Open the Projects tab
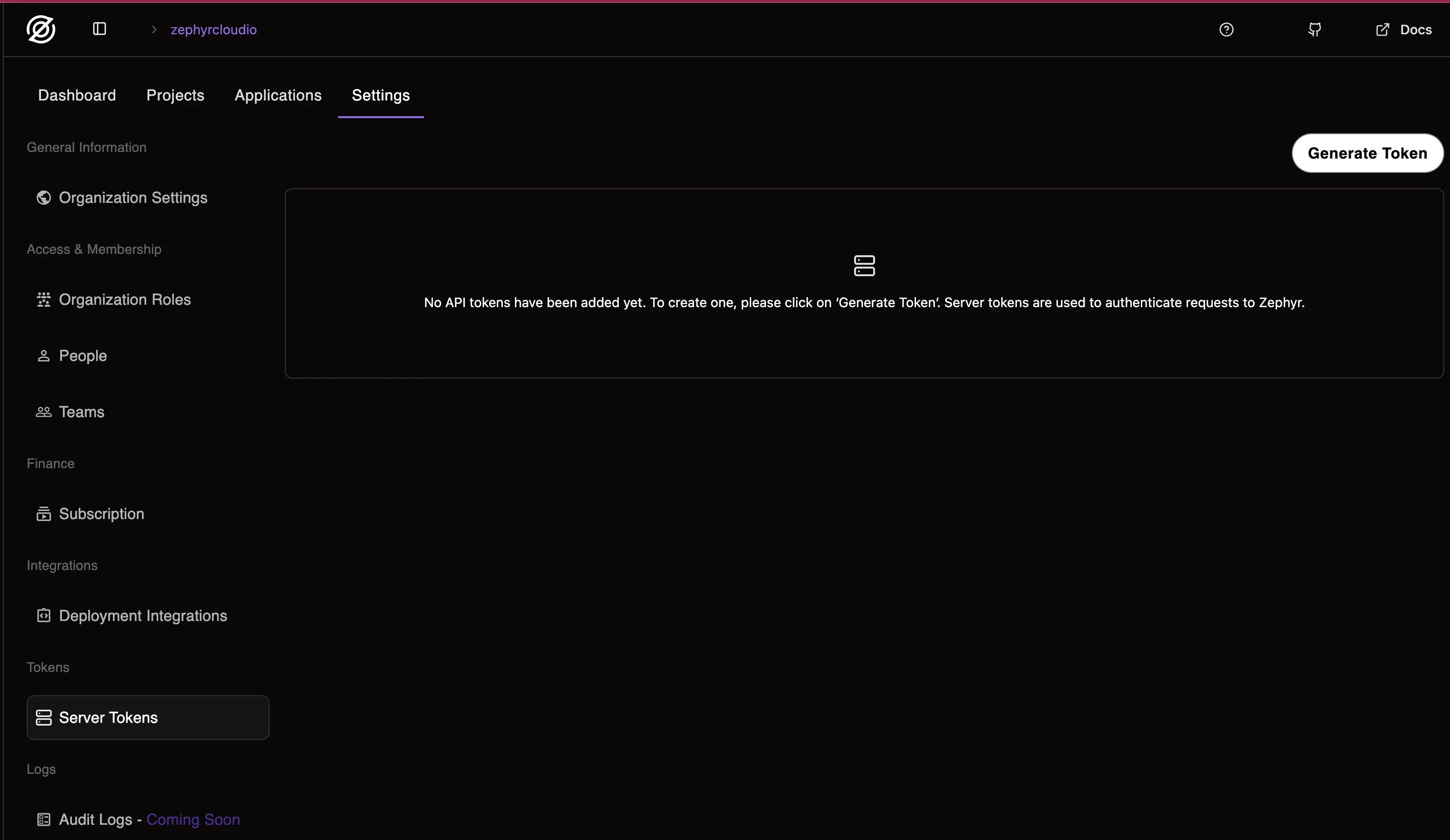Screen dimensions: 1450x840 (x=175, y=95)
